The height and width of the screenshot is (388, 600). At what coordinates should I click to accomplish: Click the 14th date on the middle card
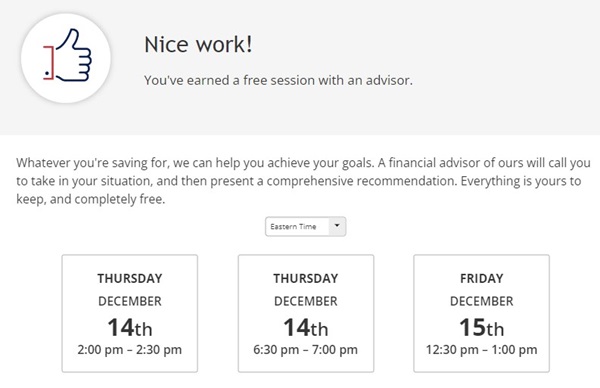(306, 328)
